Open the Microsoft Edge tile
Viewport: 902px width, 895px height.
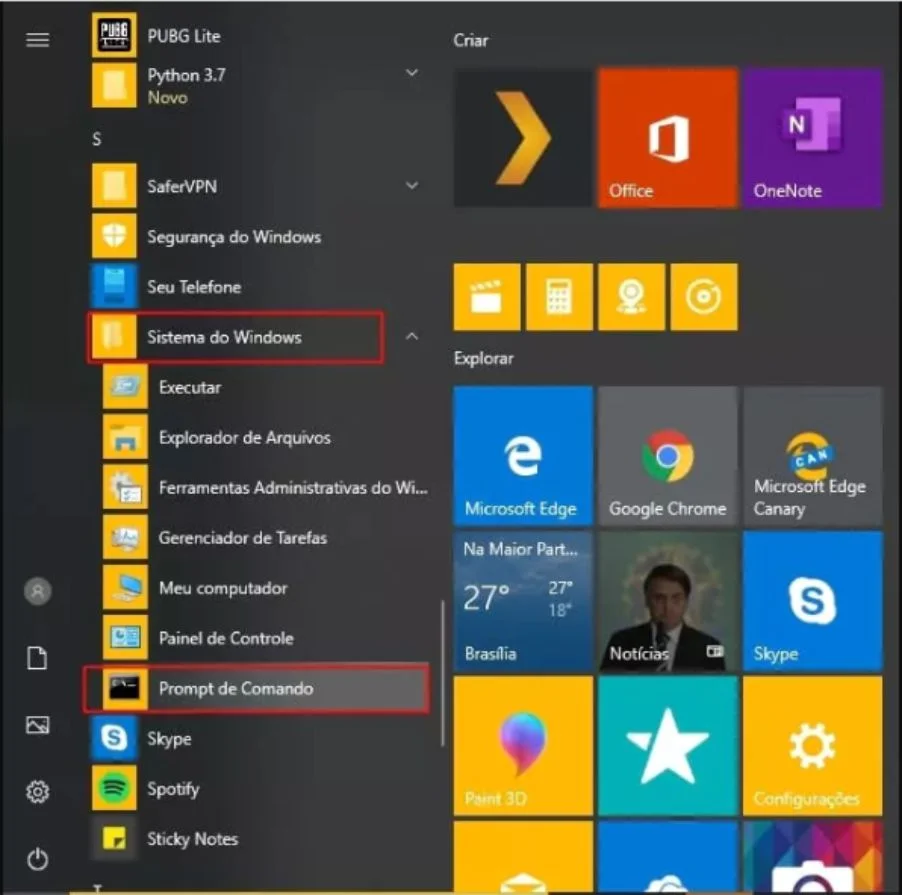[x=522, y=456]
